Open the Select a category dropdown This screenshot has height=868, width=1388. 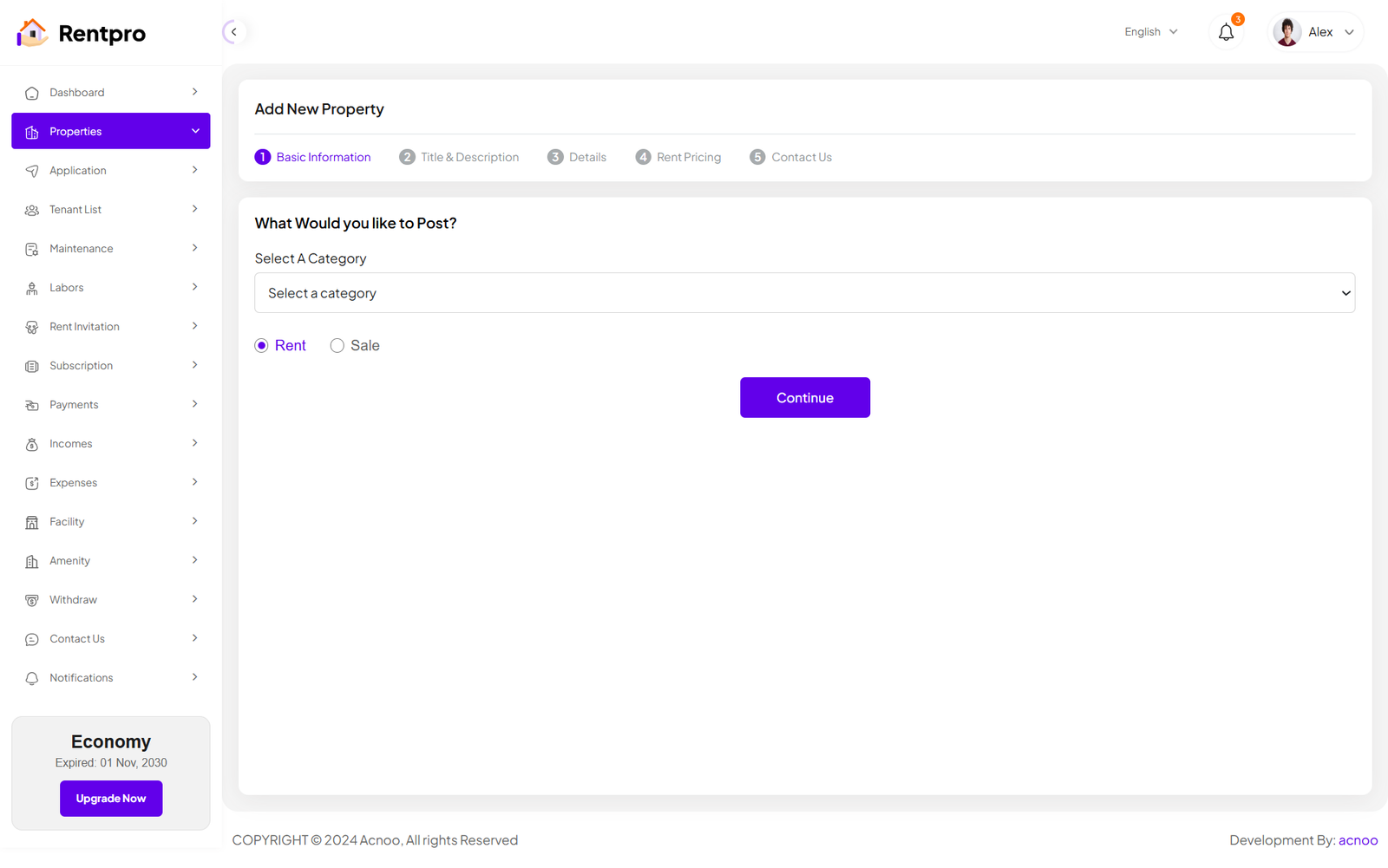(804, 293)
